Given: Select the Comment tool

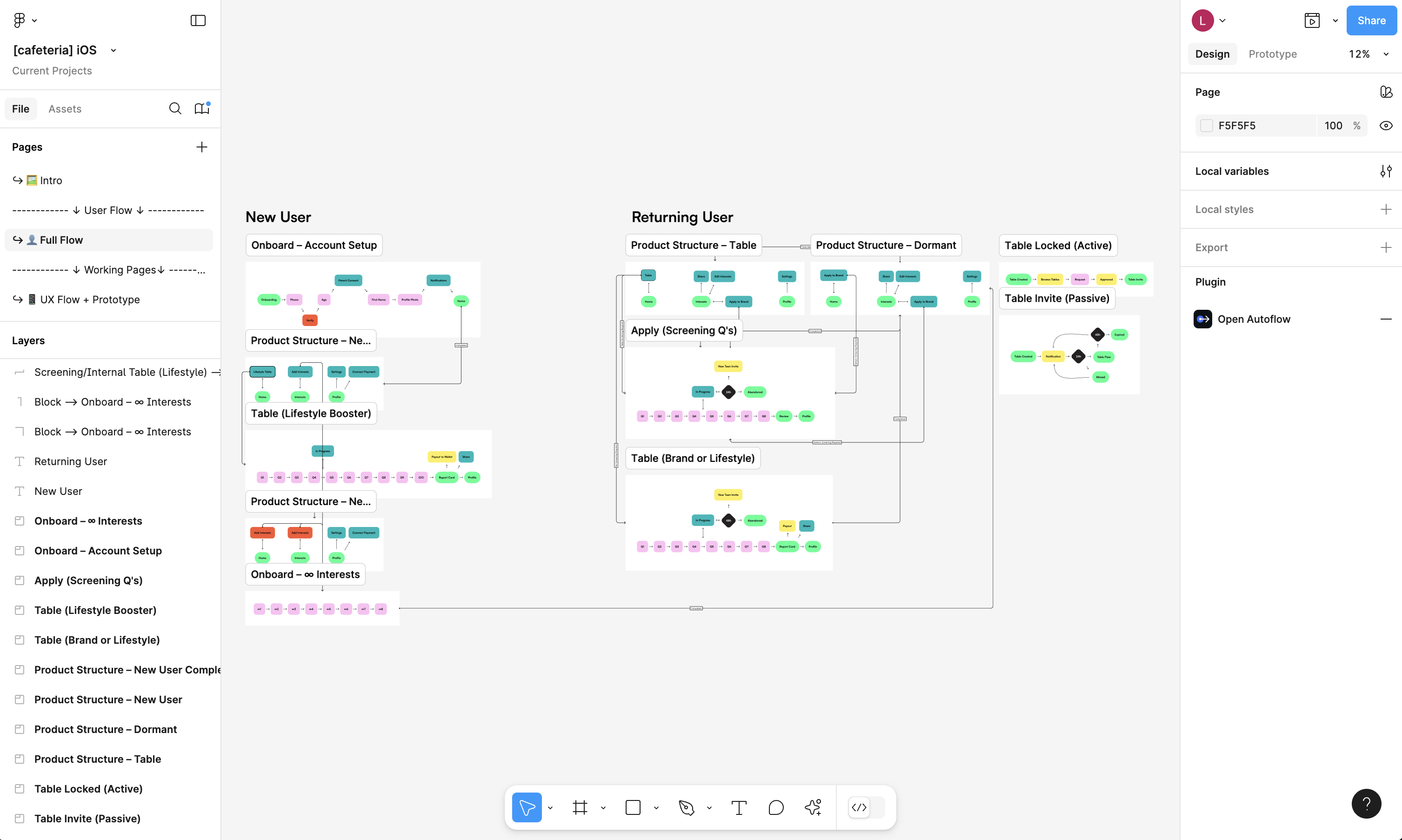Looking at the screenshot, I should (x=776, y=807).
